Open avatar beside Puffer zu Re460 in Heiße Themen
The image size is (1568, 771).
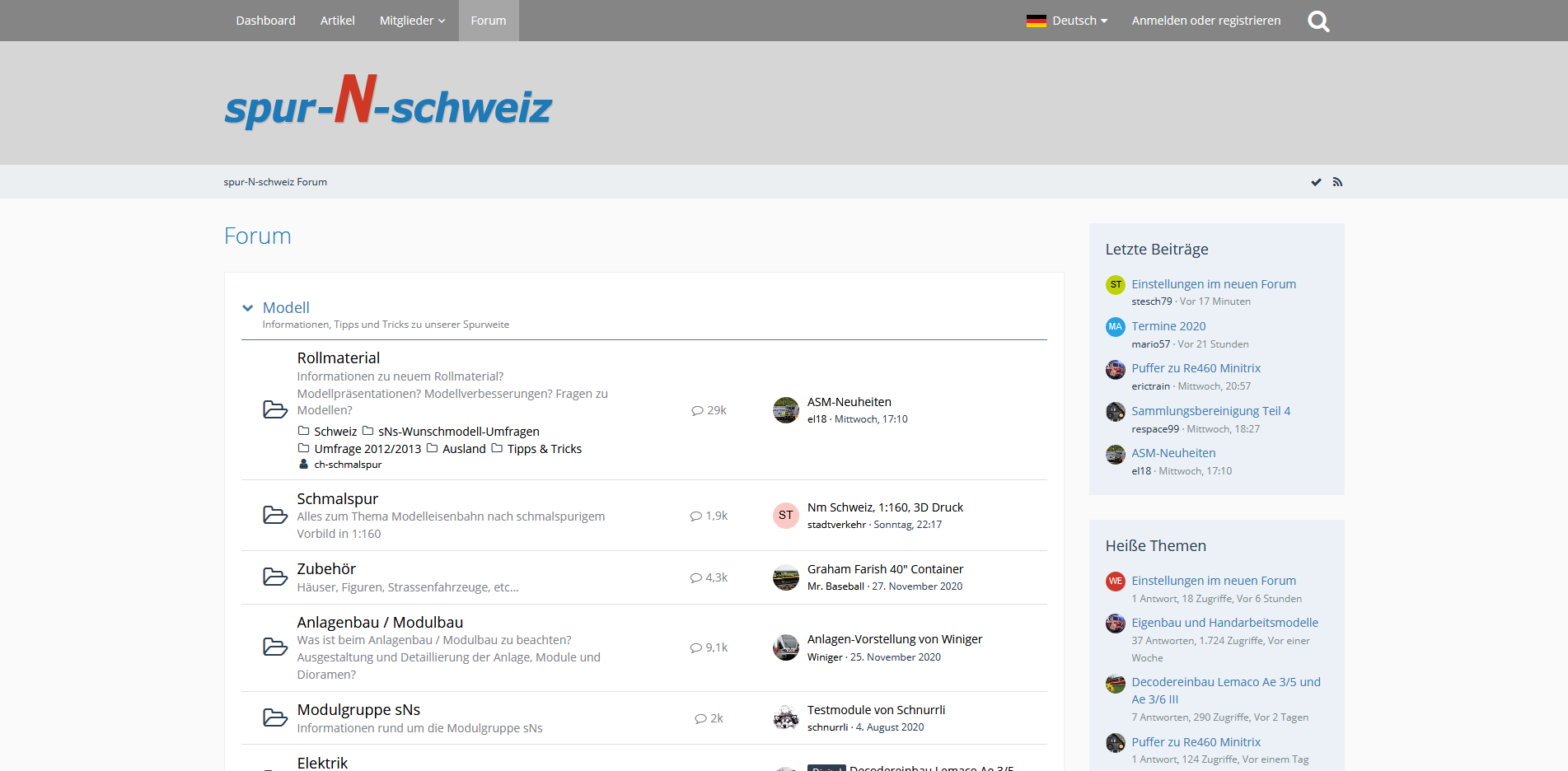click(1115, 743)
